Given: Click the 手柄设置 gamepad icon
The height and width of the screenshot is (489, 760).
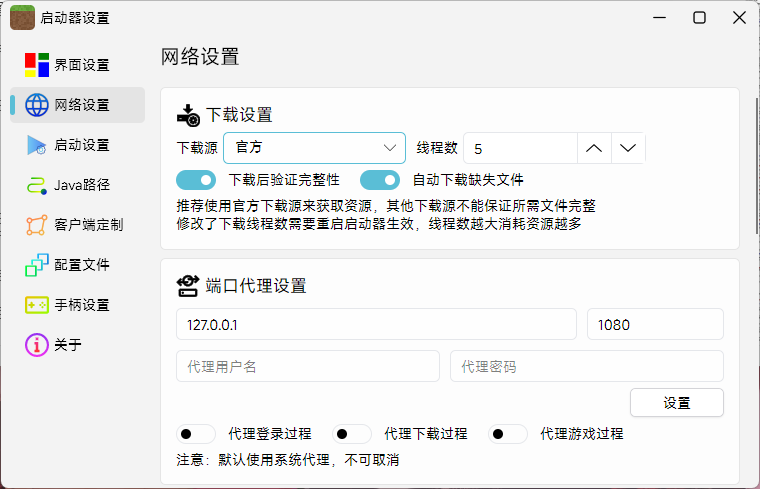Looking at the screenshot, I should point(37,305).
